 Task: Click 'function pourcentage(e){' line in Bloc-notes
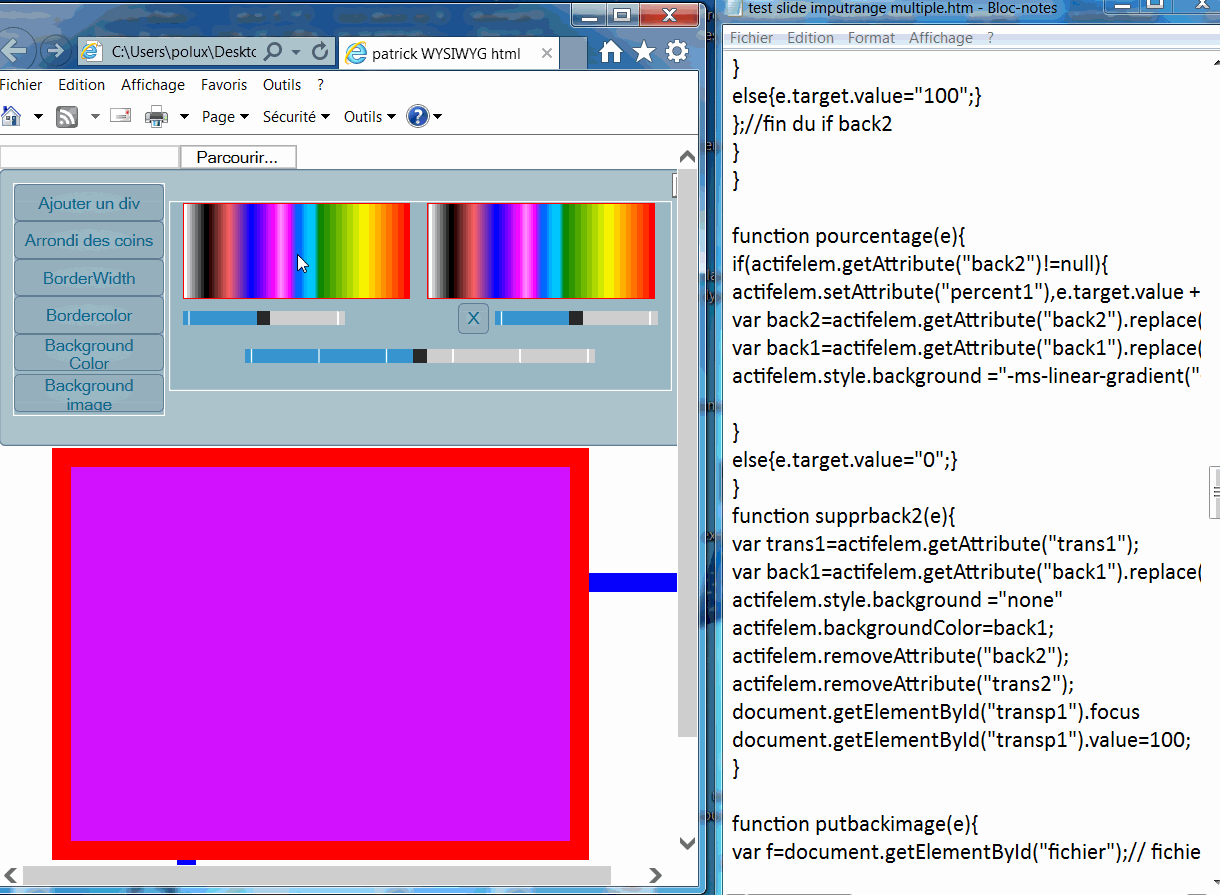(x=849, y=236)
